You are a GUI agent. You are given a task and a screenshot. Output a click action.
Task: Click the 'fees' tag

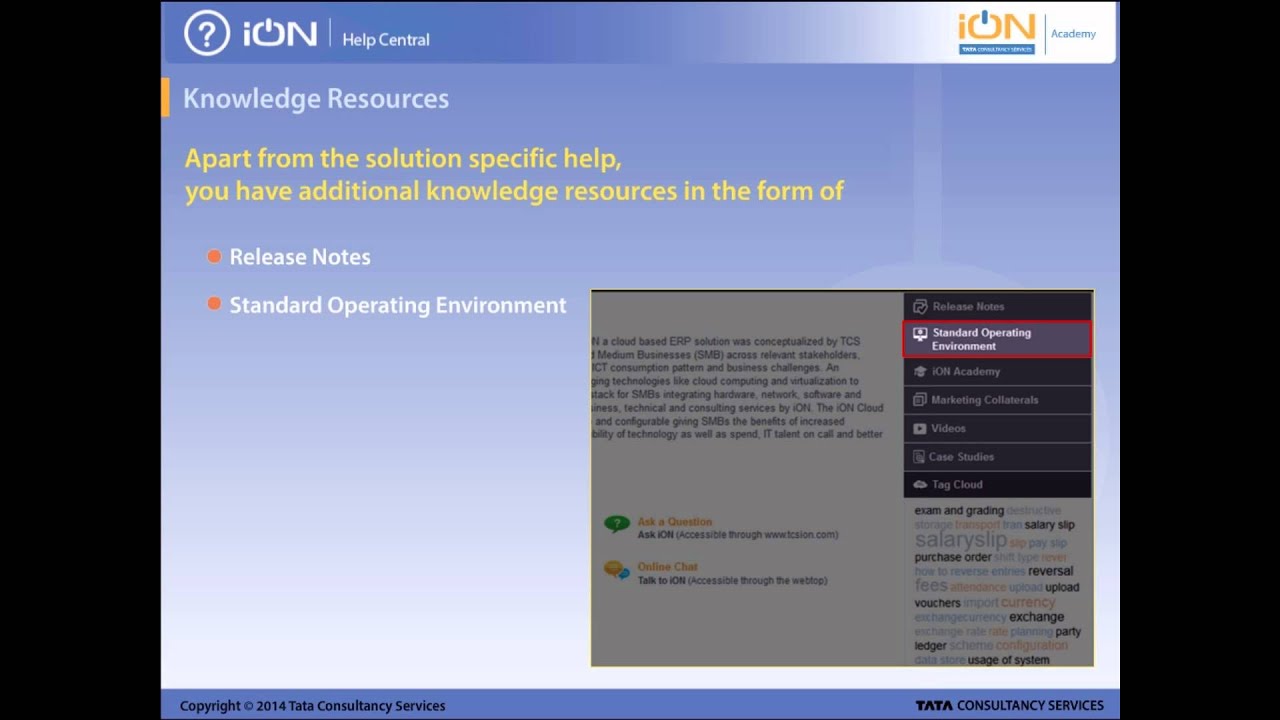point(930,586)
